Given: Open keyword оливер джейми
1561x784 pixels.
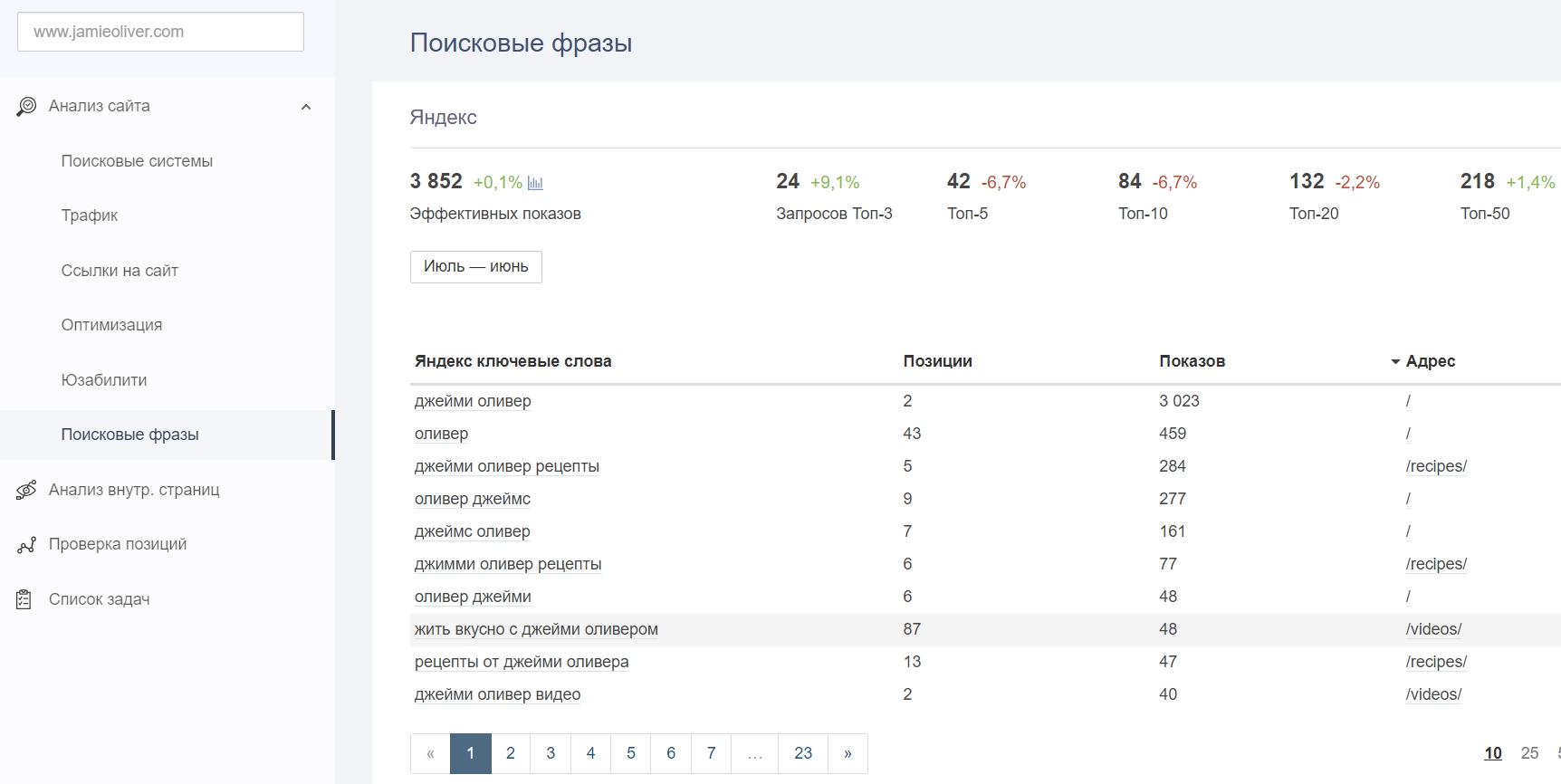Looking at the screenshot, I should click(473, 597).
